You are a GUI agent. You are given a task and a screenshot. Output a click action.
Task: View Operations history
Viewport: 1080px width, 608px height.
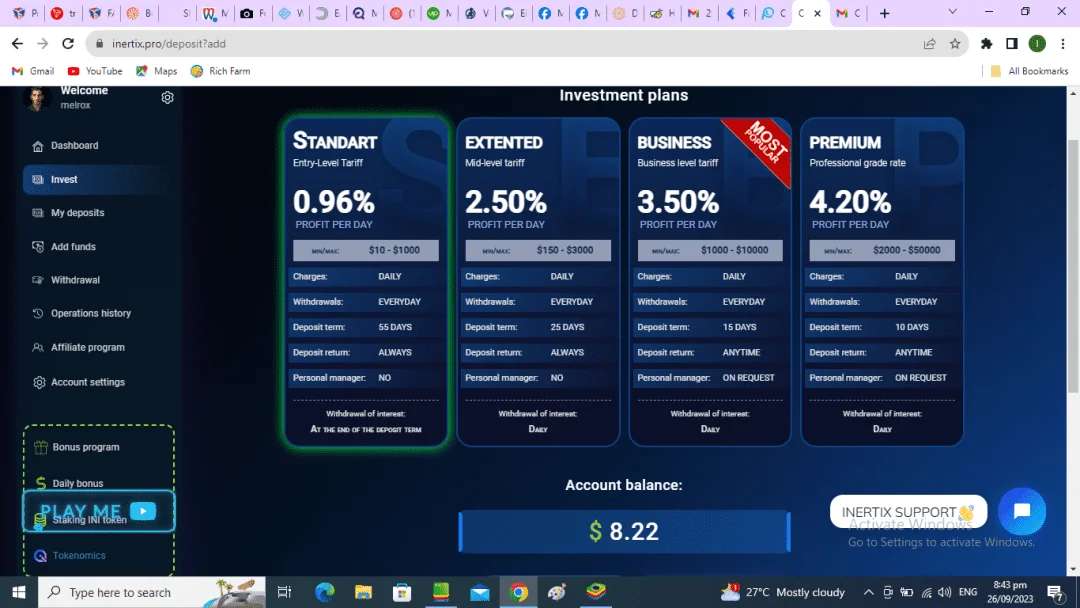pos(90,313)
